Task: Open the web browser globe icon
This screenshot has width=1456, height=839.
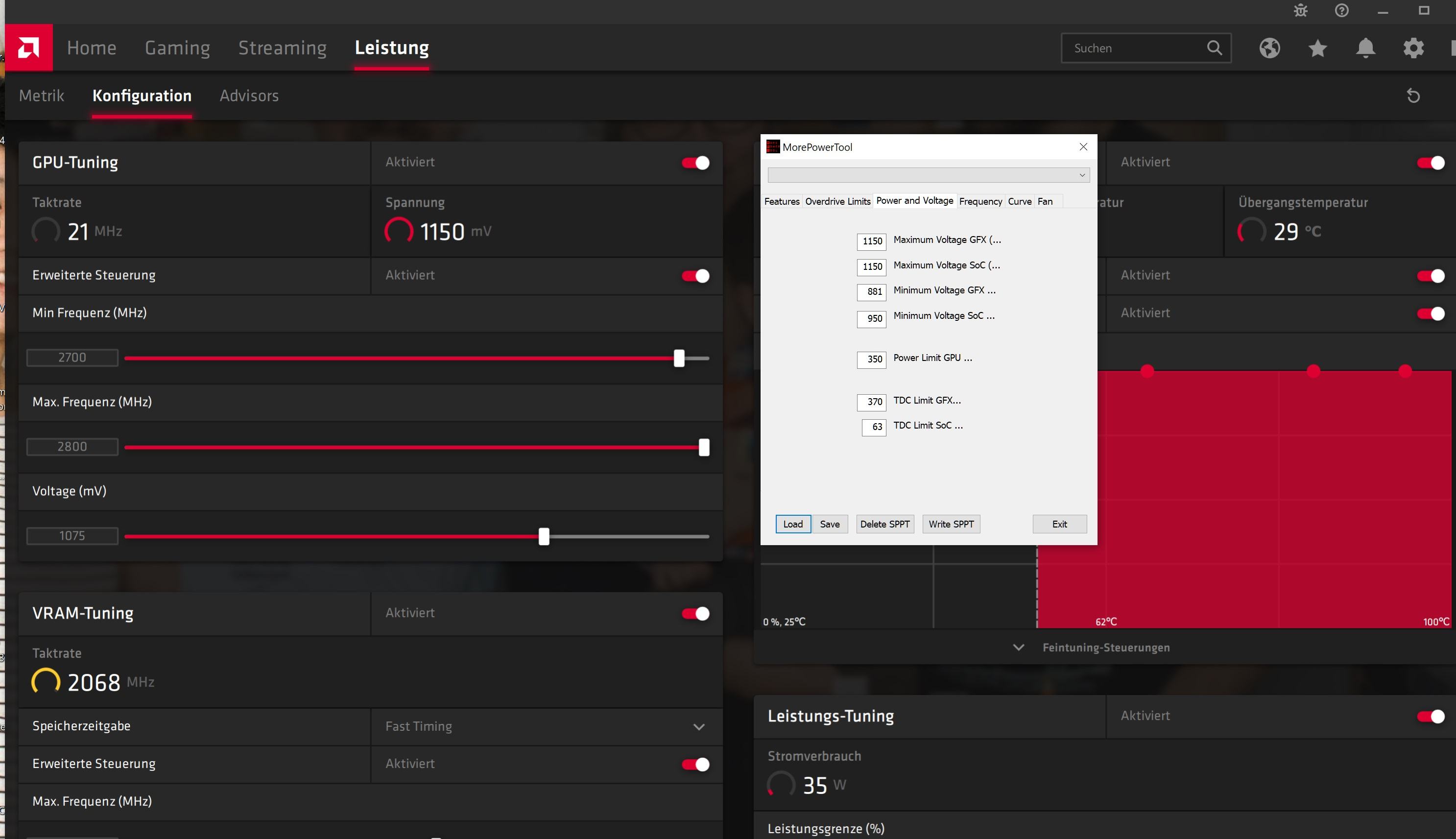Action: coord(1269,48)
